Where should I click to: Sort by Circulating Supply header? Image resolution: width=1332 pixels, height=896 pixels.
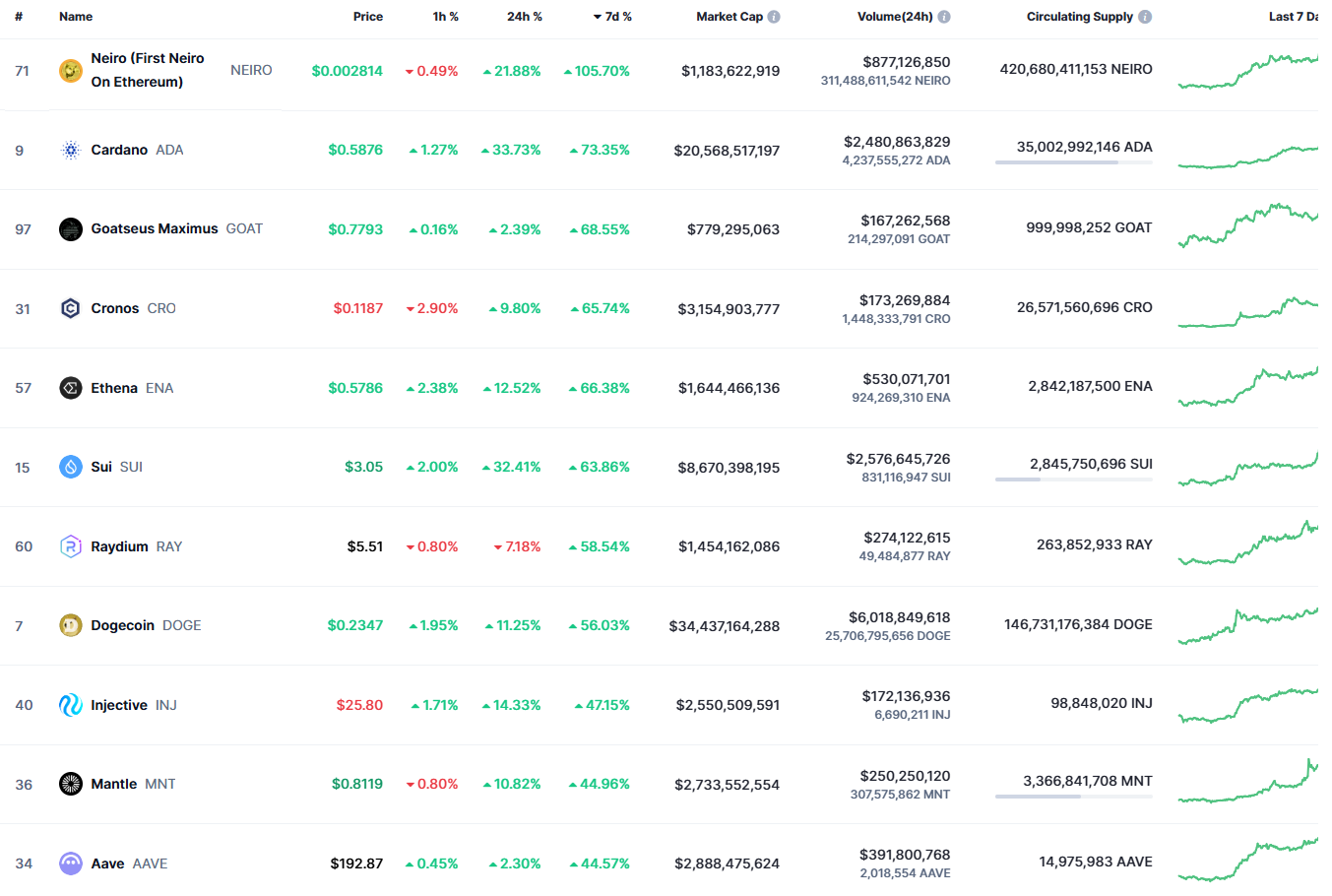[1080, 17]
